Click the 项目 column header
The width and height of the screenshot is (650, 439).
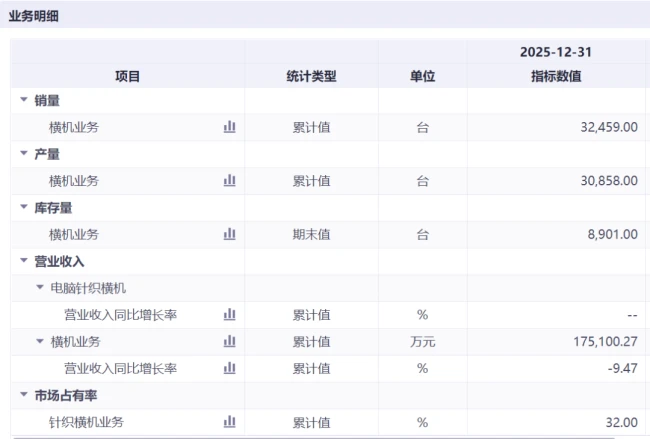tap(127, 76)
